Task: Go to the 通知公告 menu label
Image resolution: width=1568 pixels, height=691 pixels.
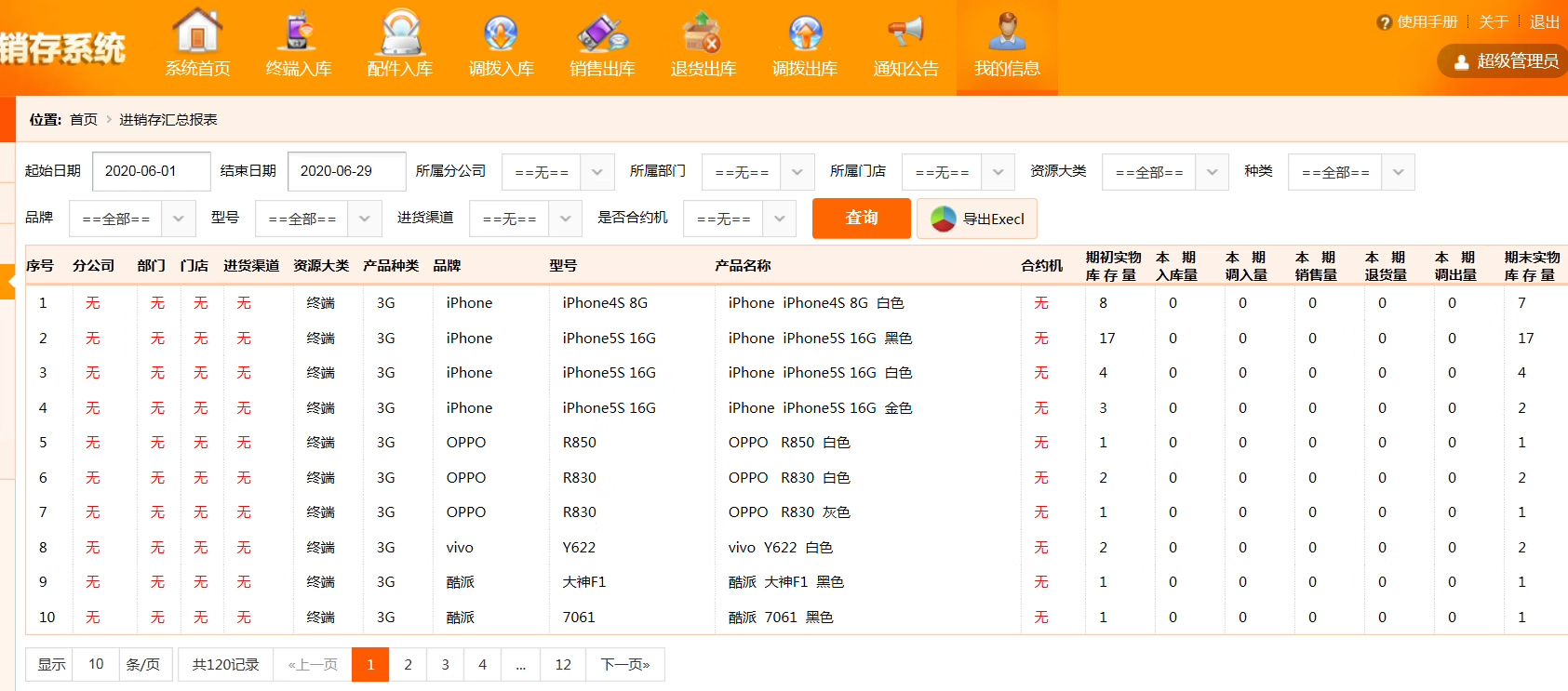Action: [905, 69]
